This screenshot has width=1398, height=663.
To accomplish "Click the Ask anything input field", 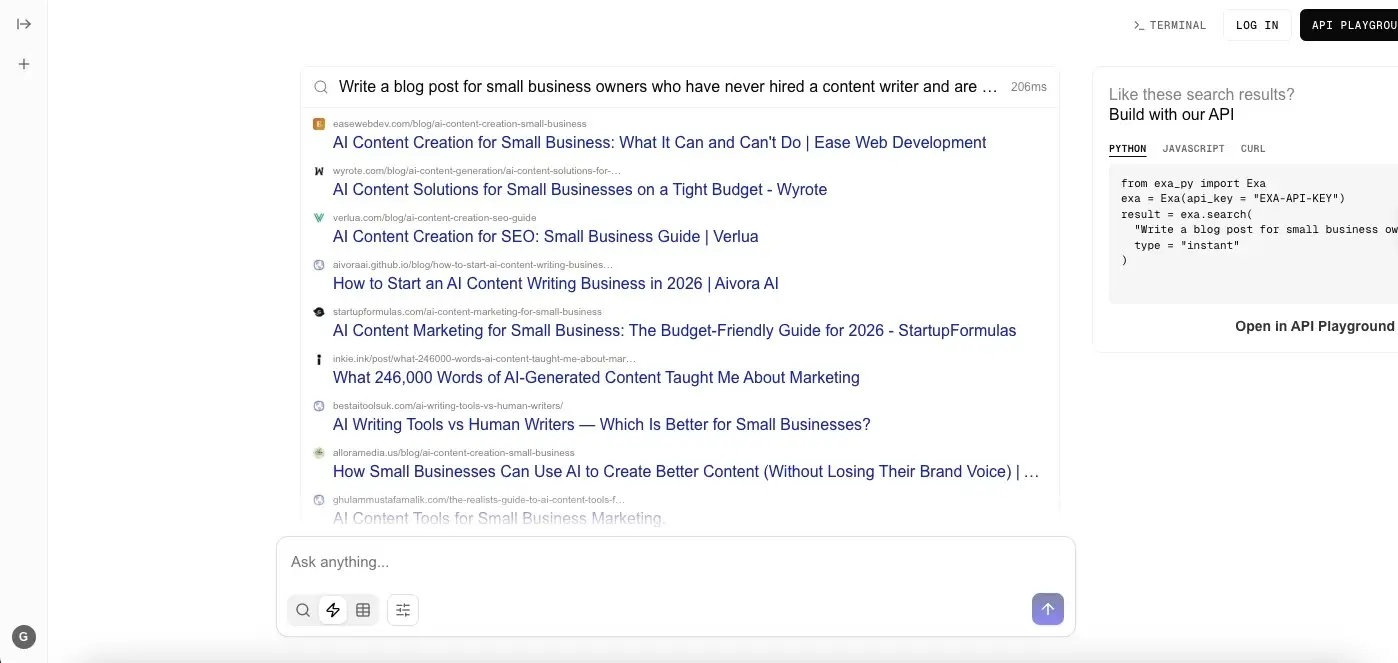I will coord(675,563).
